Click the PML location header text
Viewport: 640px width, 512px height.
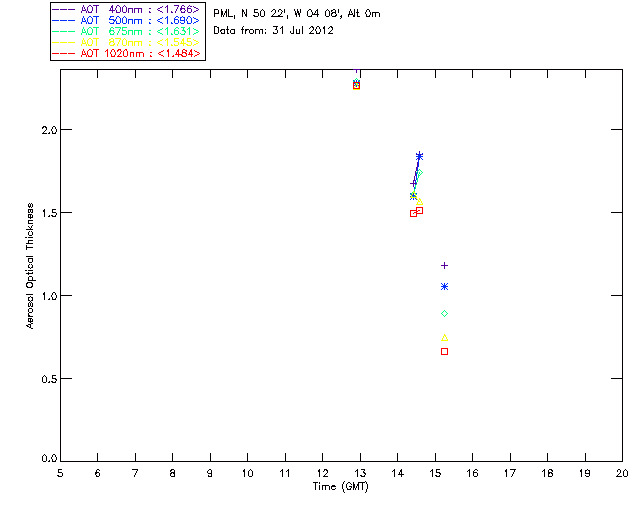(x=297, y=14)
